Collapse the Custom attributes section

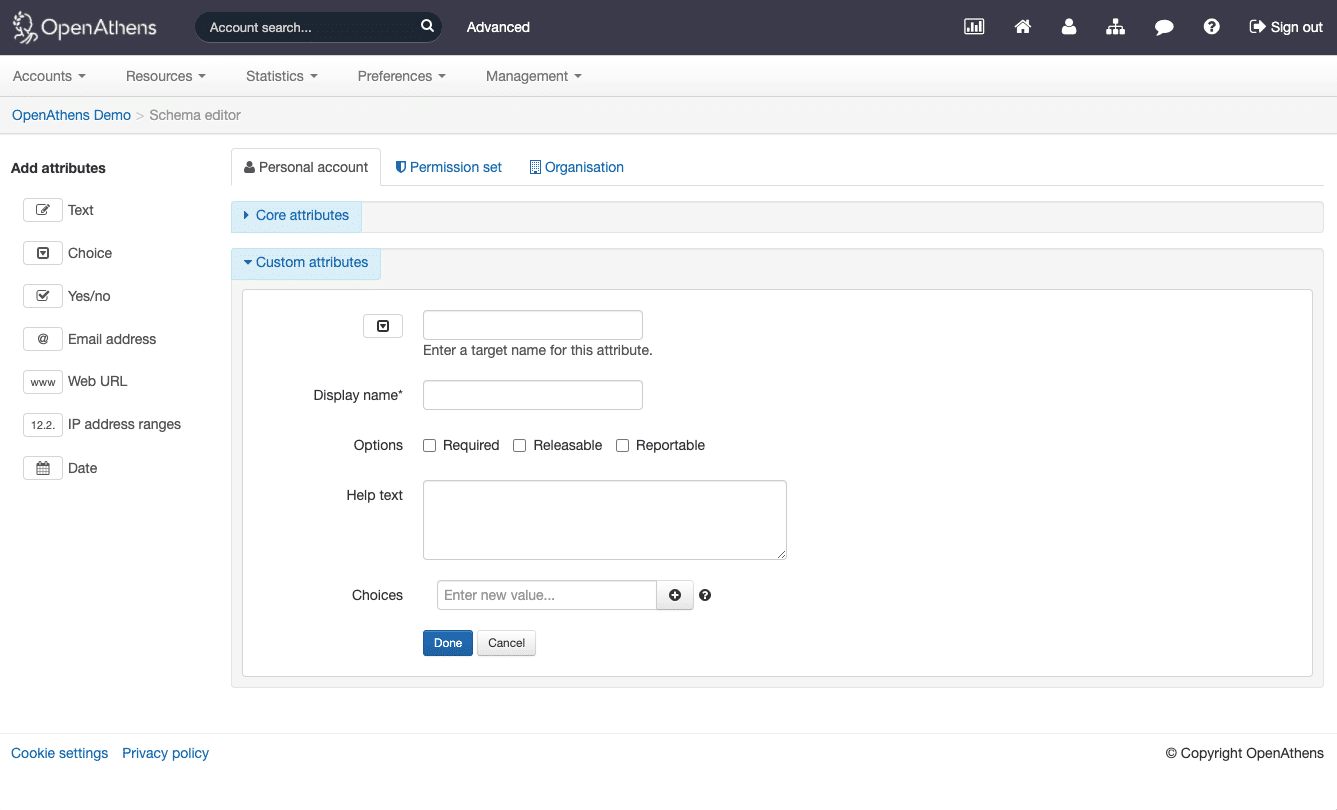coord(305,262)
